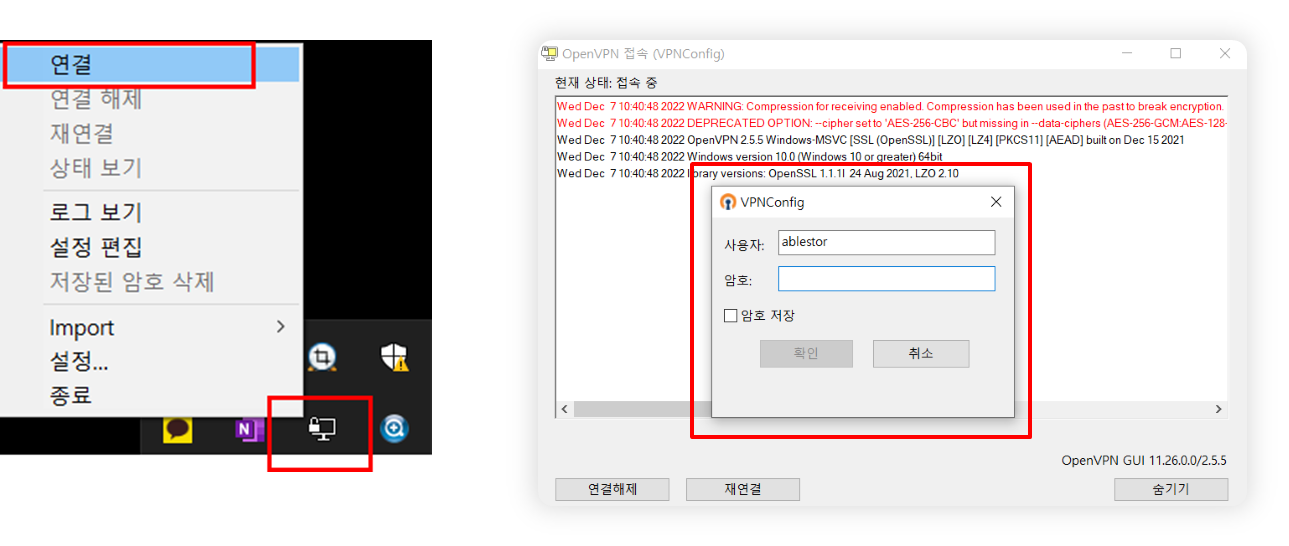The height and width of the screenshot is (546, 1289).
Task: Click 연결해제 button in OpenVPN window
Action: (612, 489)
